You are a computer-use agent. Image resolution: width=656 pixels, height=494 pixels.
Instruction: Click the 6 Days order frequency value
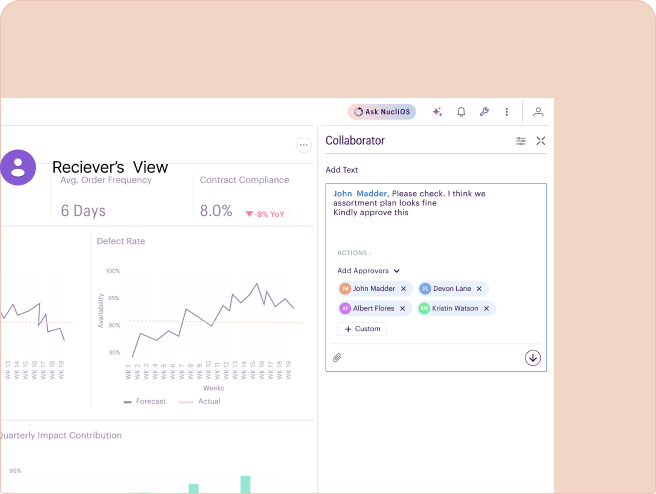coord(83,210)
